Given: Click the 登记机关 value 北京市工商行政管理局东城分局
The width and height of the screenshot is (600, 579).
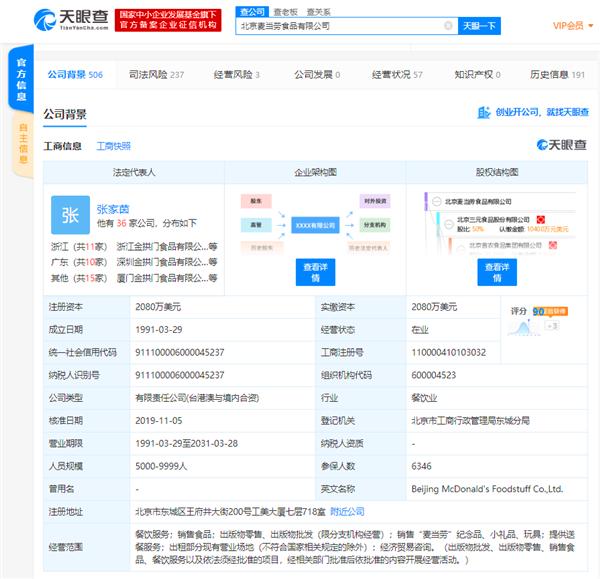Looking at the screenshot, I should click(x=470, y=421).
